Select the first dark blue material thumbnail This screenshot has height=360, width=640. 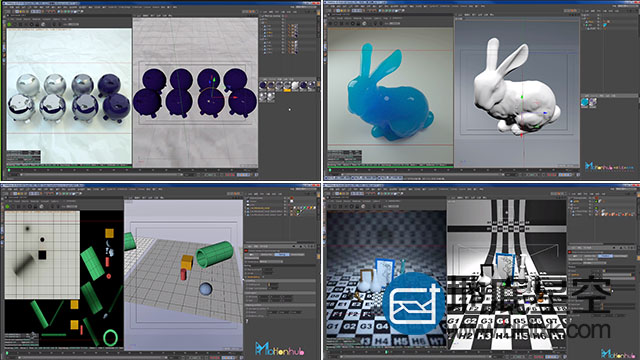pyautogui.click(x=263, y=85)
